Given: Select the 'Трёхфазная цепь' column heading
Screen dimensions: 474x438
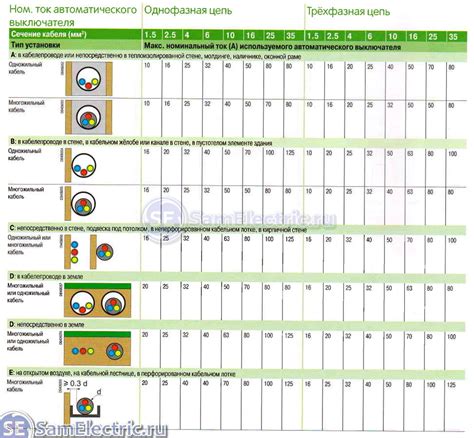Looking at the screenshot, I should pos(348,12).
